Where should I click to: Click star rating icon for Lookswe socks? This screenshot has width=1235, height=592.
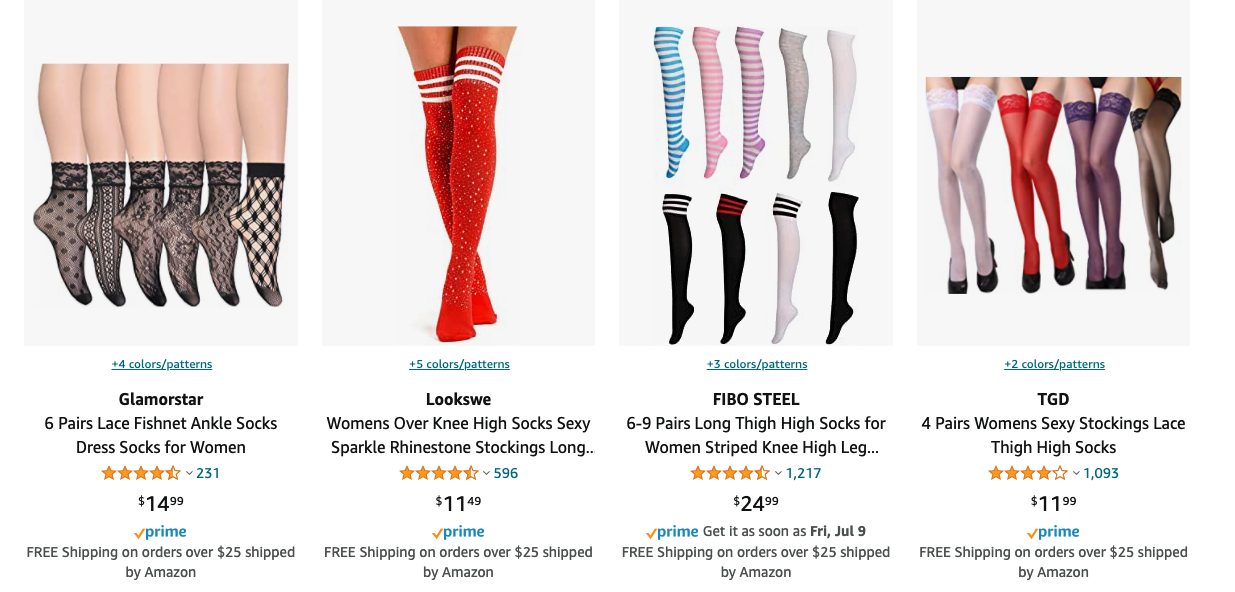[439, 473]
